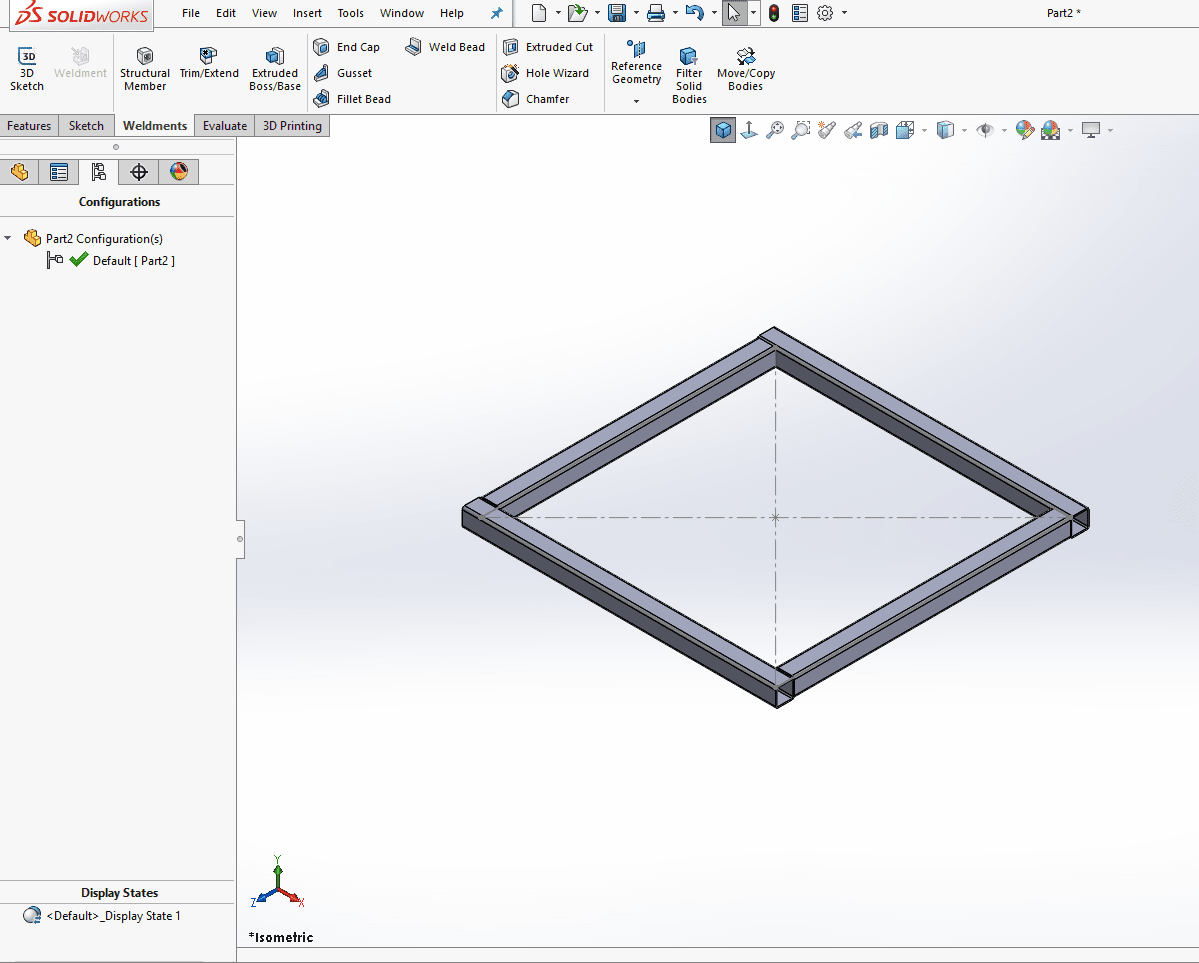
Task: Toggle the Section View icon
Action: pos(879,130)
